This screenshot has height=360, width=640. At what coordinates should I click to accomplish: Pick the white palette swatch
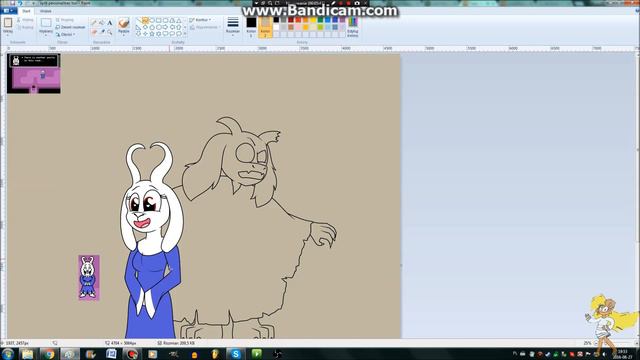coord(276,27)
